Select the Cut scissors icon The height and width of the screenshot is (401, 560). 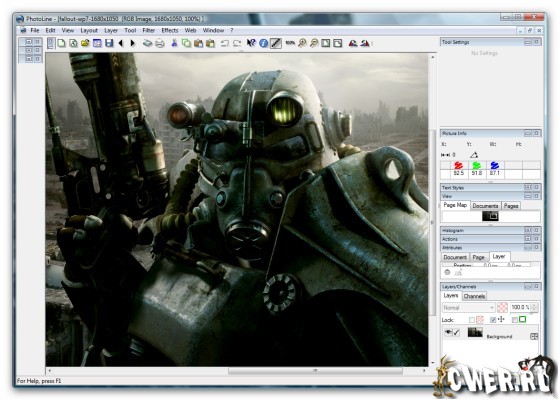(x=174, y=44)
